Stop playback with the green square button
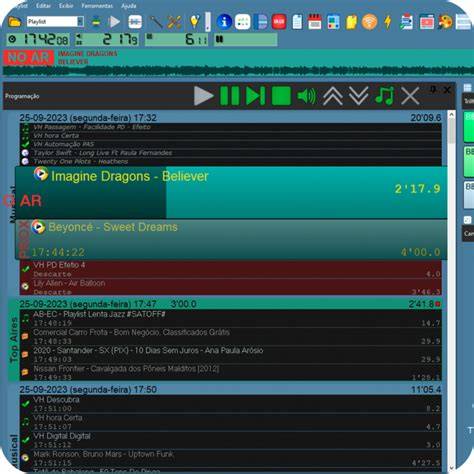474x474 pixels. point(281,96)
